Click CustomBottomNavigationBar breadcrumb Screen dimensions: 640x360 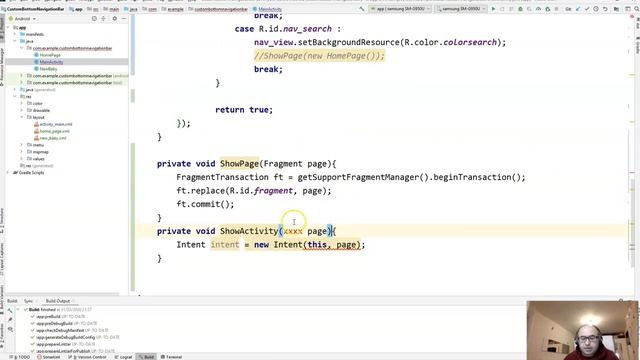33,9
